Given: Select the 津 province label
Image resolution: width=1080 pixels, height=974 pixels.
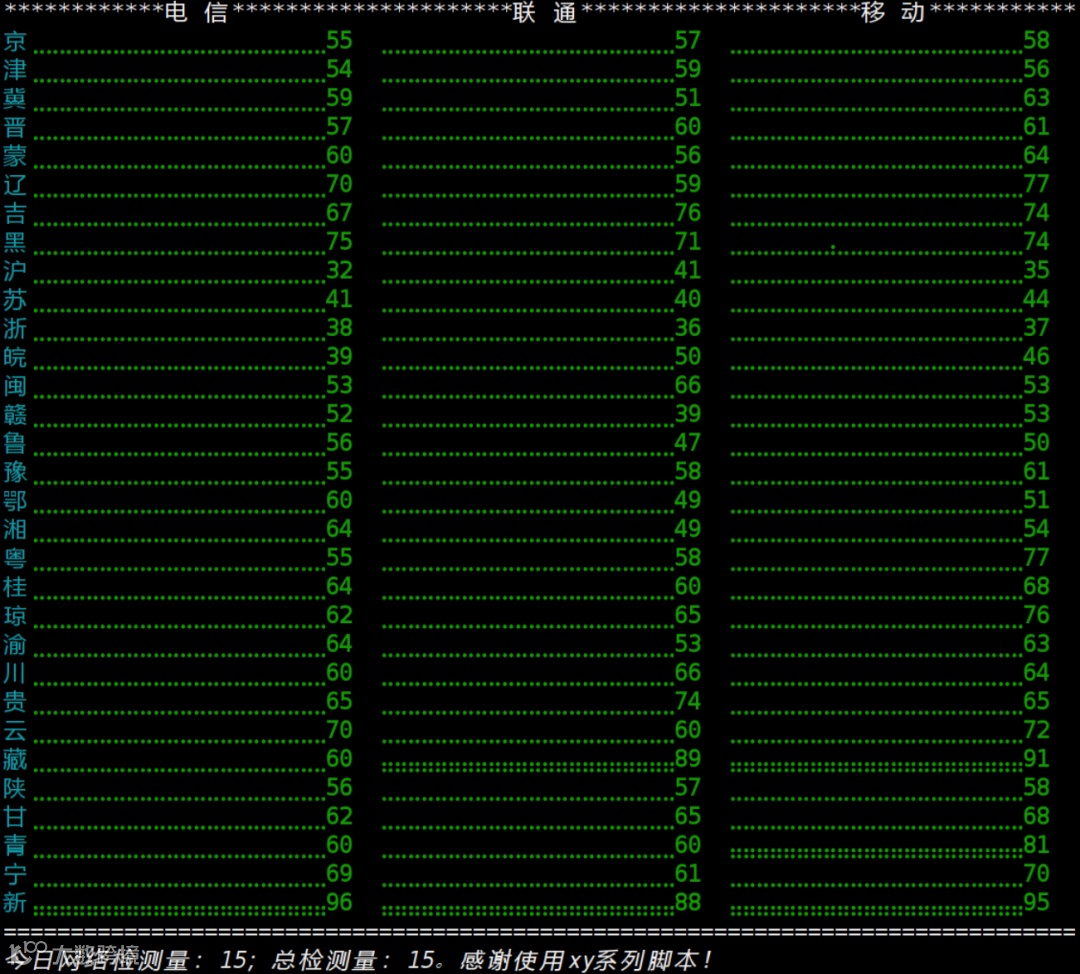Looking at the screenshot, I should [15, 70].
